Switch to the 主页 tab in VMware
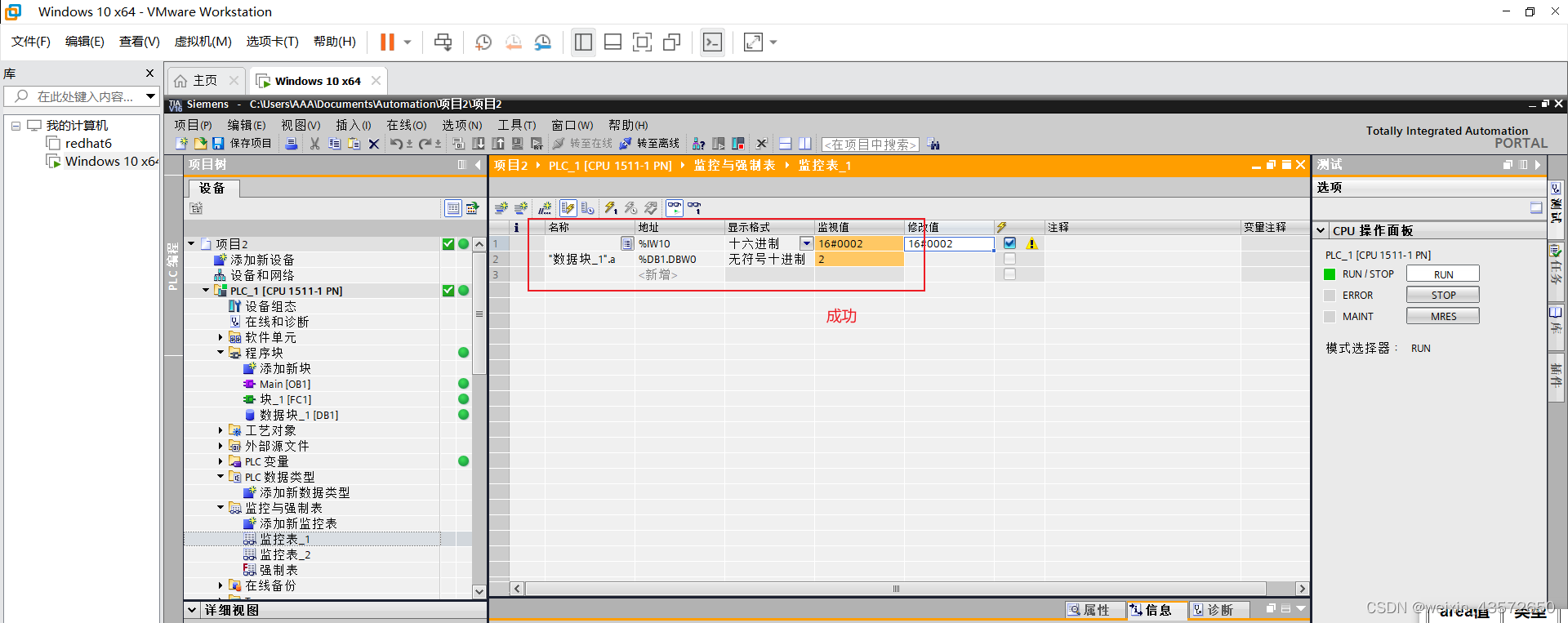1568x623 pixels. point(206,81)
